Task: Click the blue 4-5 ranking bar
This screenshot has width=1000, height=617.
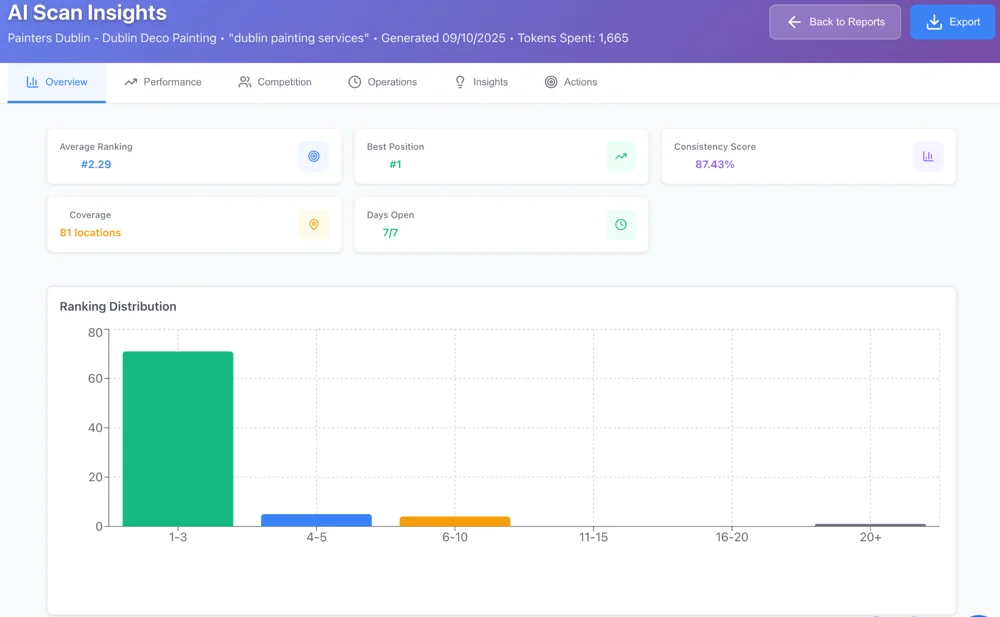Action: point(316,520)
